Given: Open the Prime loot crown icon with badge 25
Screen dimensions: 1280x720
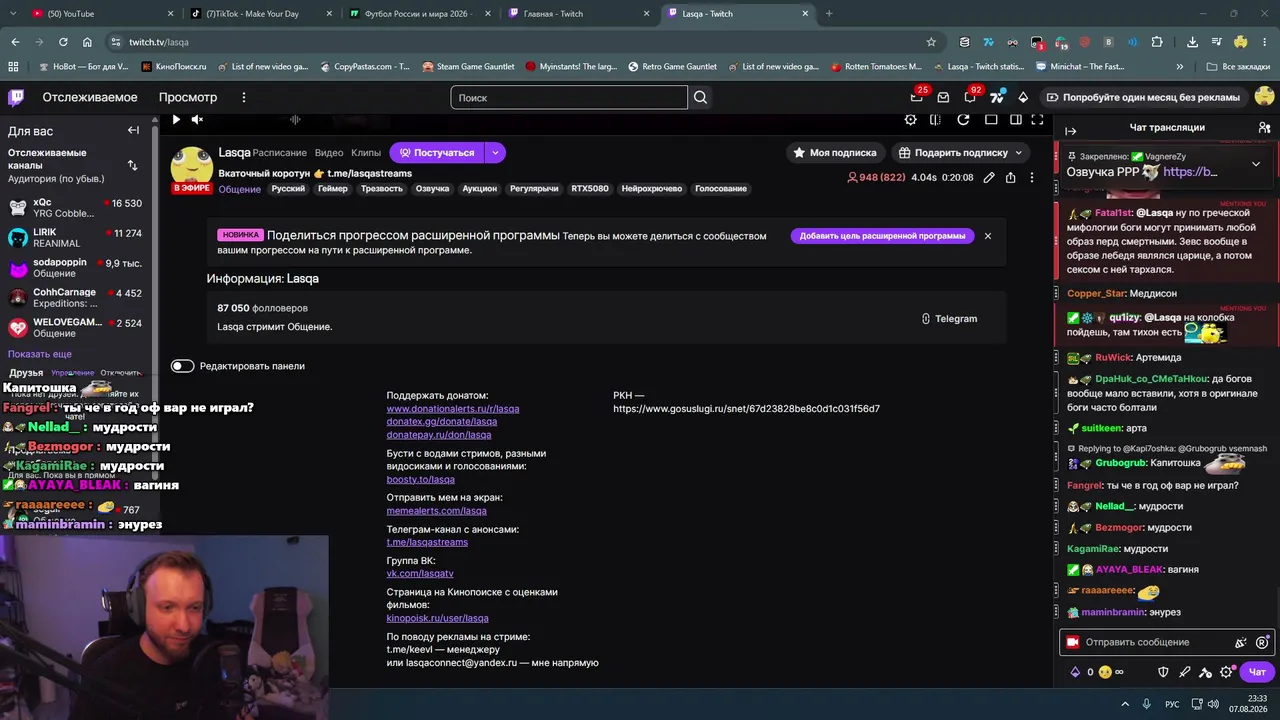Looking at the screenshot, I should [x=917, y=97].
